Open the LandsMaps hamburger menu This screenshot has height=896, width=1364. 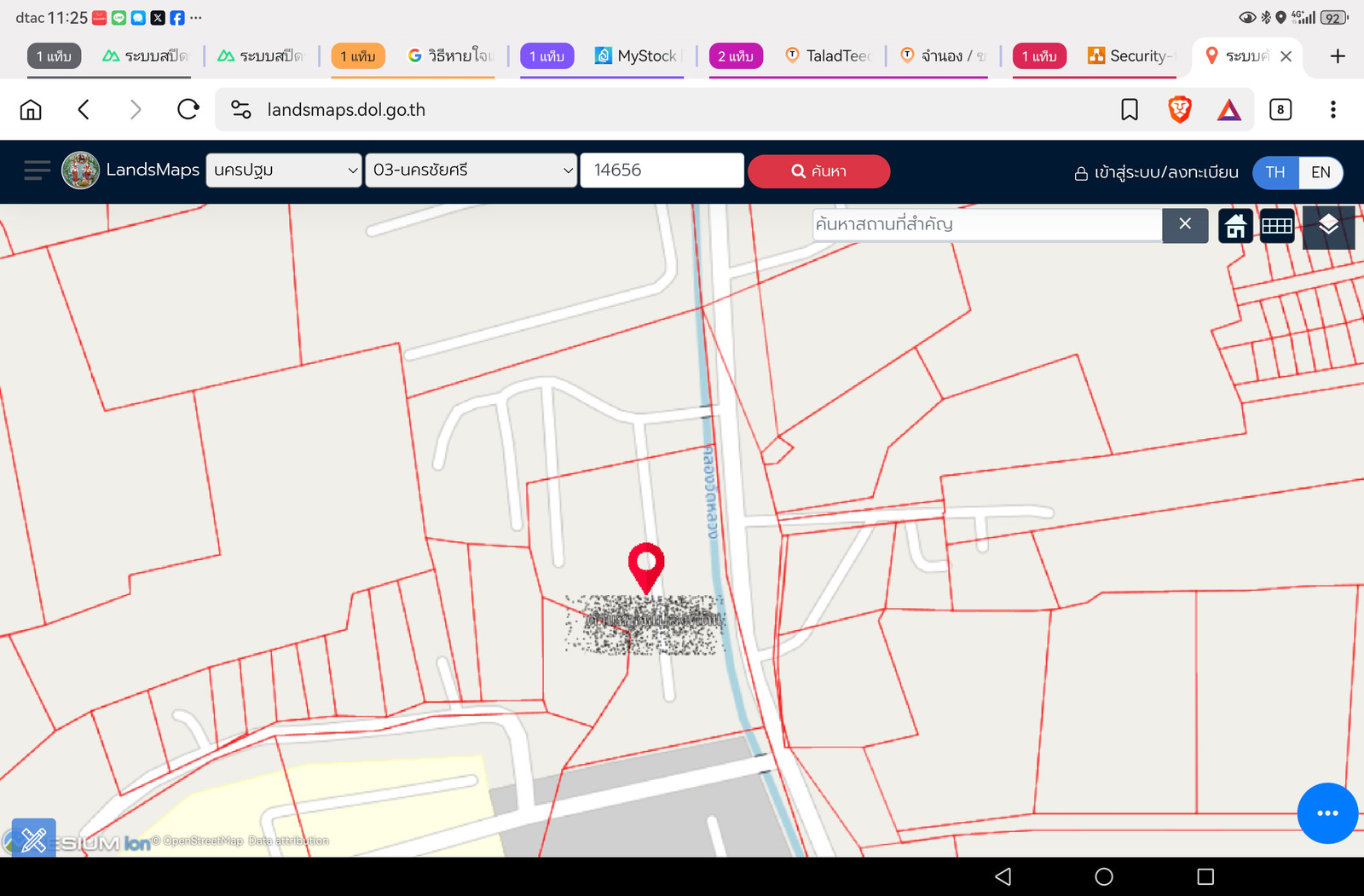tap(37, 171)
